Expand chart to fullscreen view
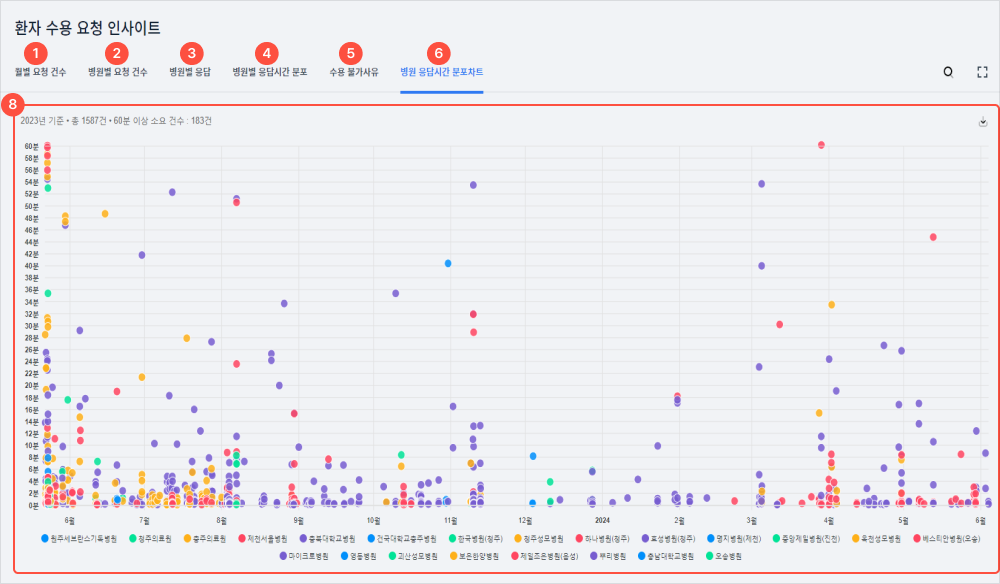This screenshot has width=1000, height=584. (x=982, y=72)
